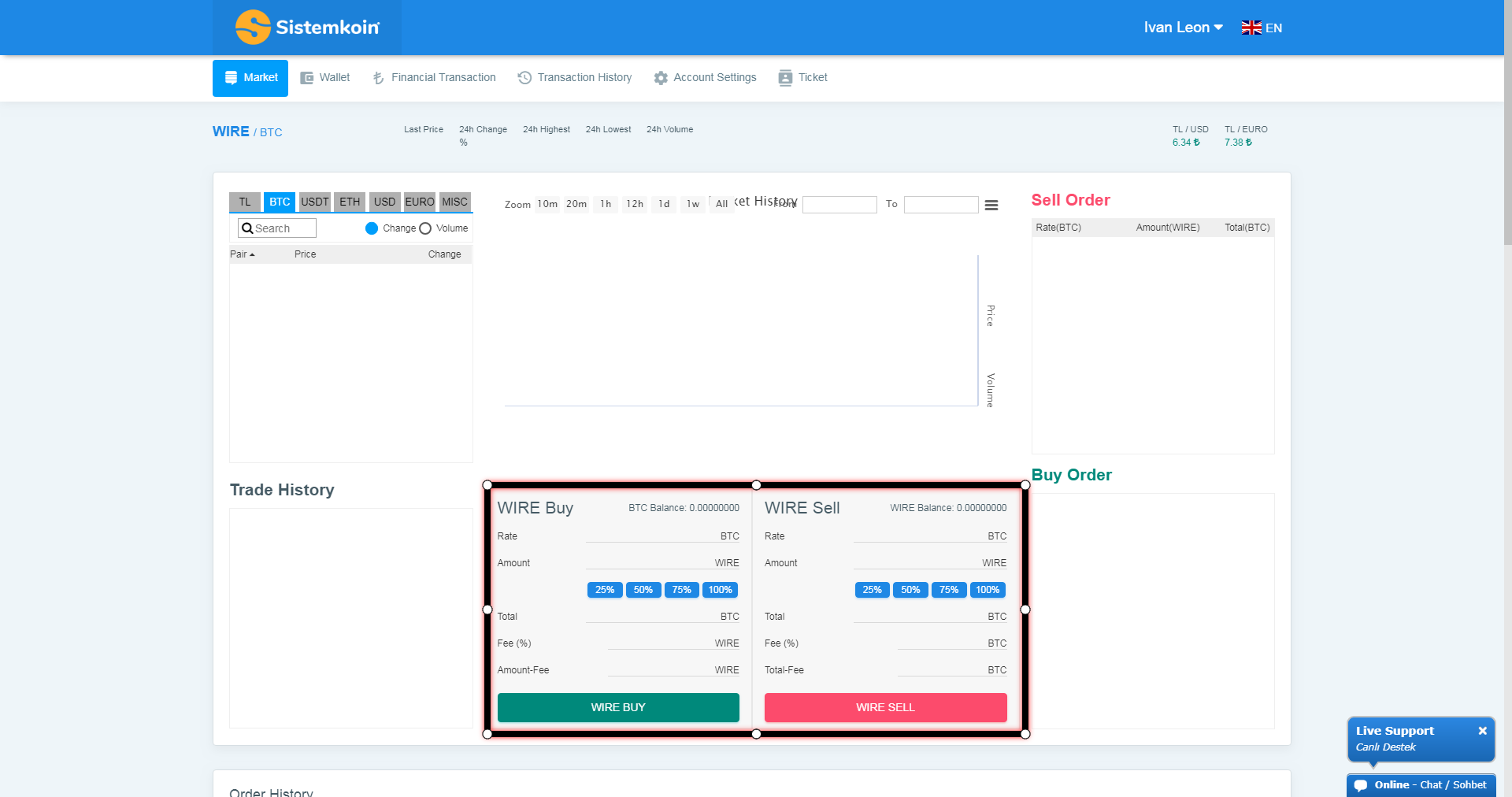Click the chat bubble icon
Screen dimensions: 1512x797
[1361, 785]
